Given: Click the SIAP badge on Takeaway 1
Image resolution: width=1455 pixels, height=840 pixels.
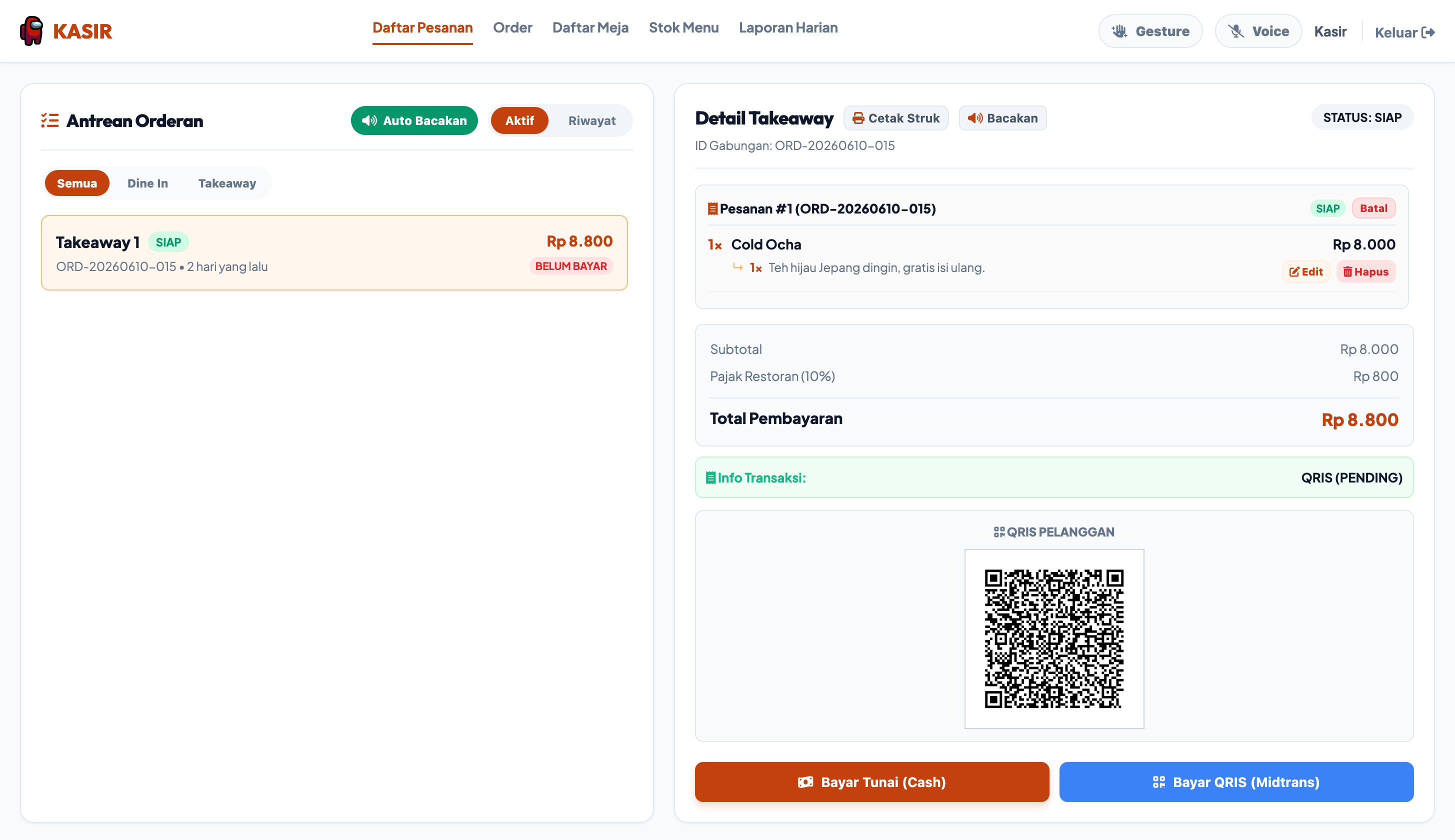Looking at the screenshot, I should (168, 242).
